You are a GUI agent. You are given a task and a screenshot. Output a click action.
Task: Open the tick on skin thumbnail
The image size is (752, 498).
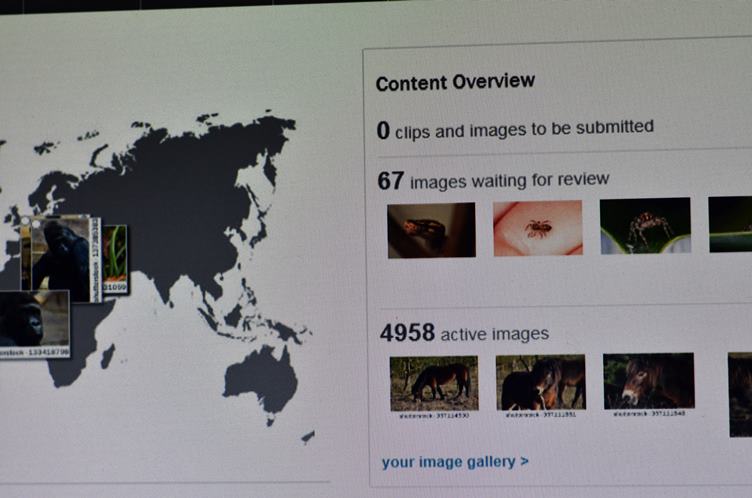click(x=538, y=228)
